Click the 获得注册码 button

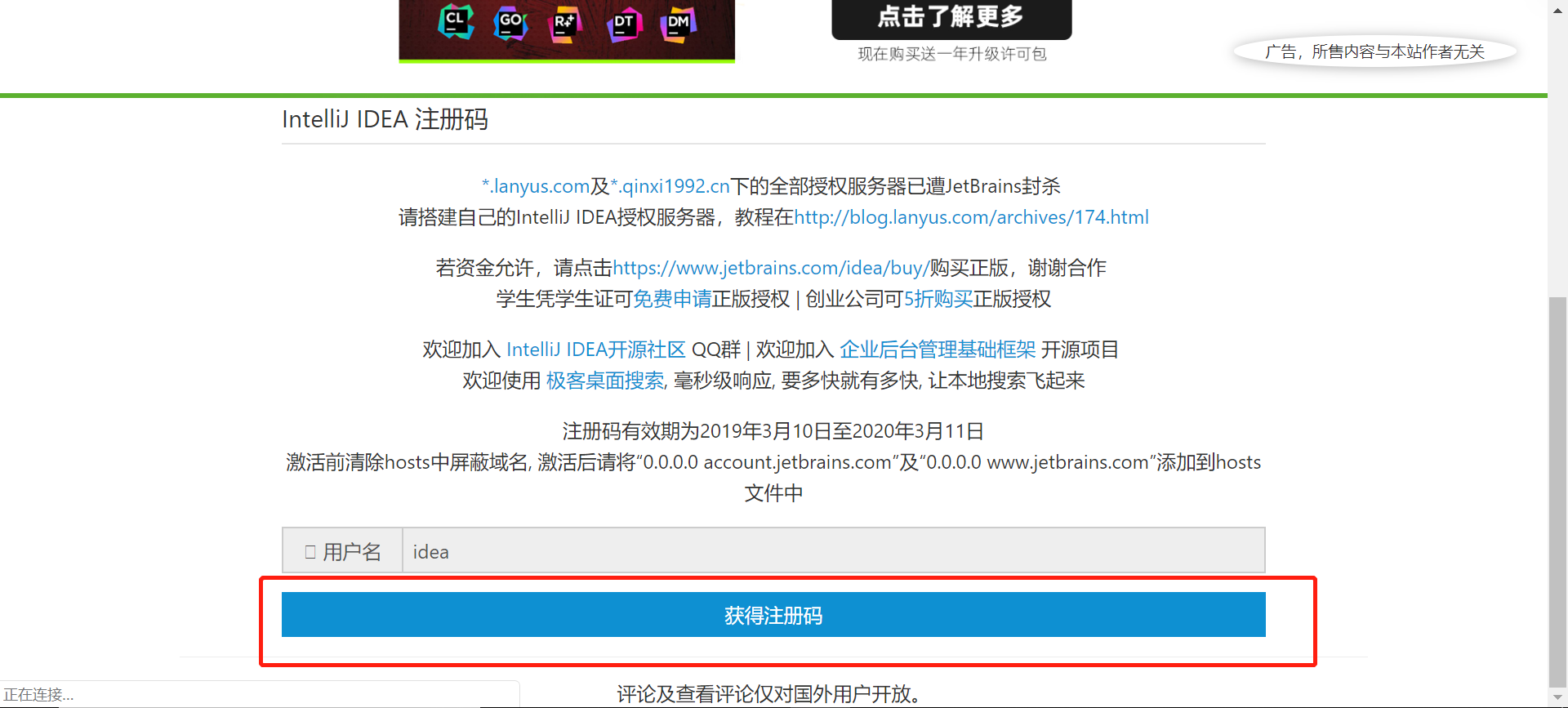tap(773, 615)
